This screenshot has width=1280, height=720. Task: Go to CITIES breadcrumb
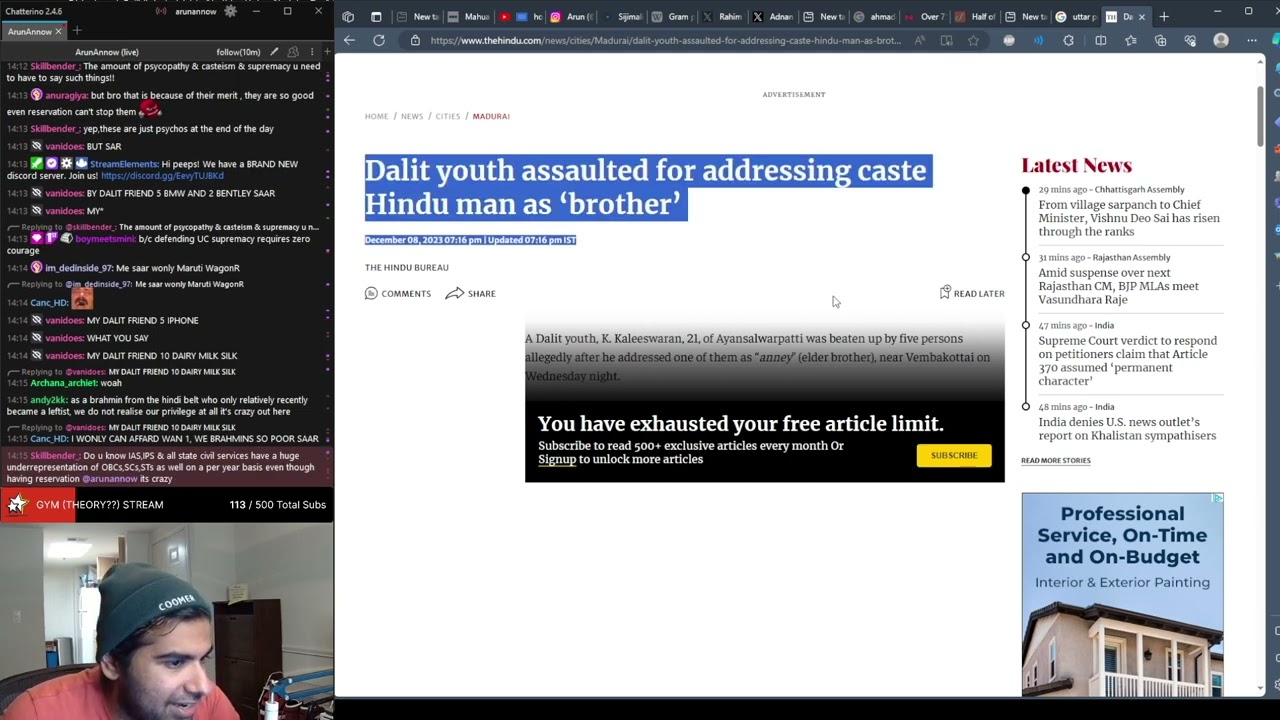tap(447, 116)
